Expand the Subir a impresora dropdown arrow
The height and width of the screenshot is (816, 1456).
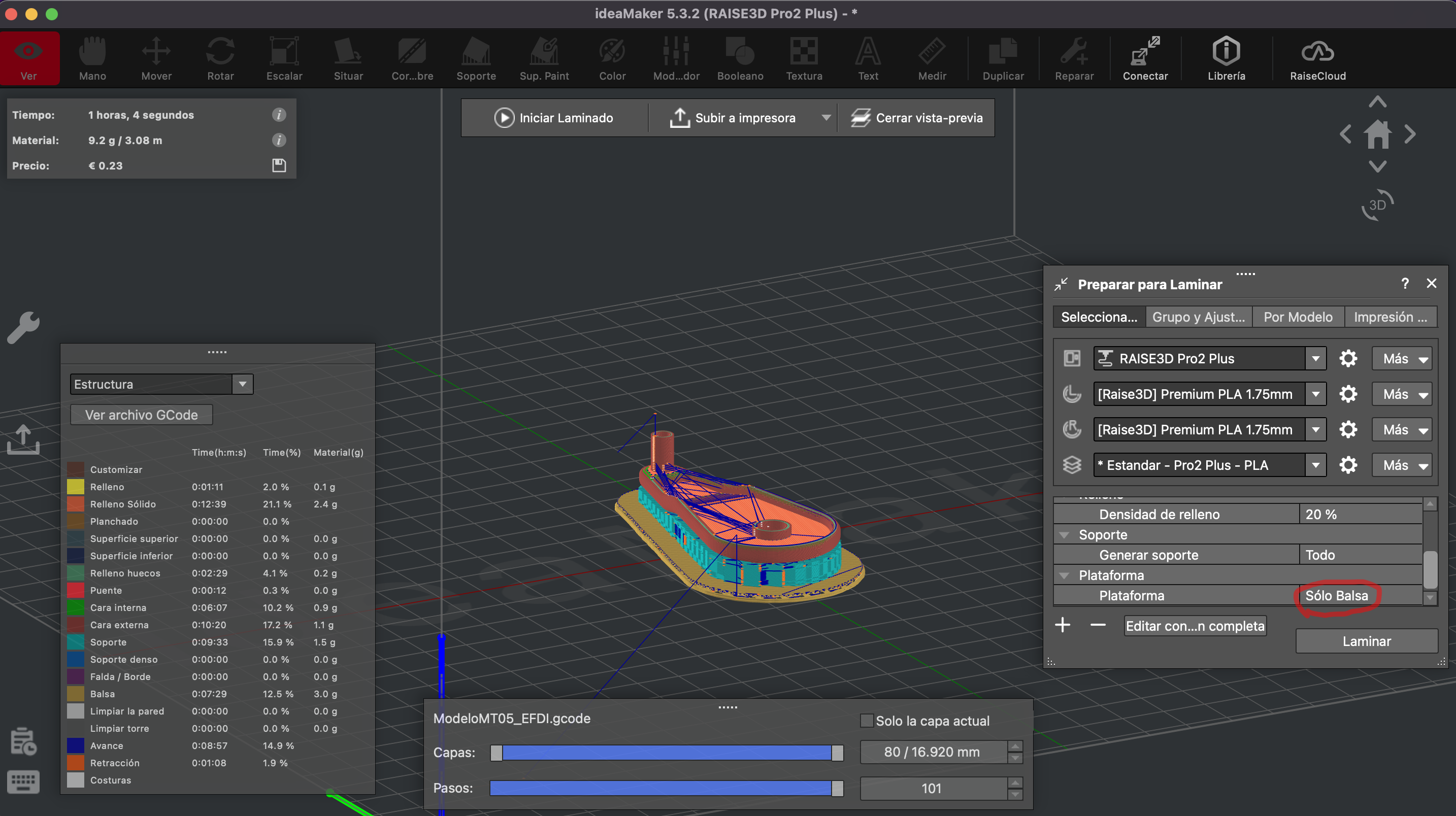coord(826,118)
